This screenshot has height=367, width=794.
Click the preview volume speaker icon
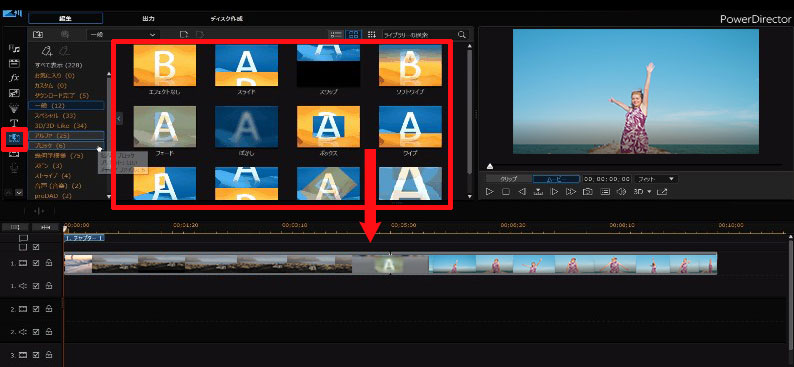point(620,192)
